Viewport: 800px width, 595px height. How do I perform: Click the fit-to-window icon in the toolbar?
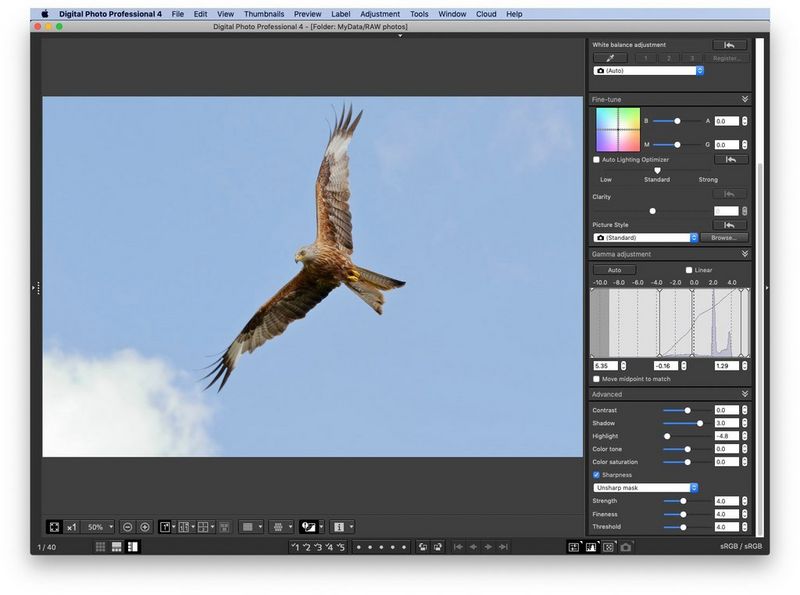tap(54, 527)
